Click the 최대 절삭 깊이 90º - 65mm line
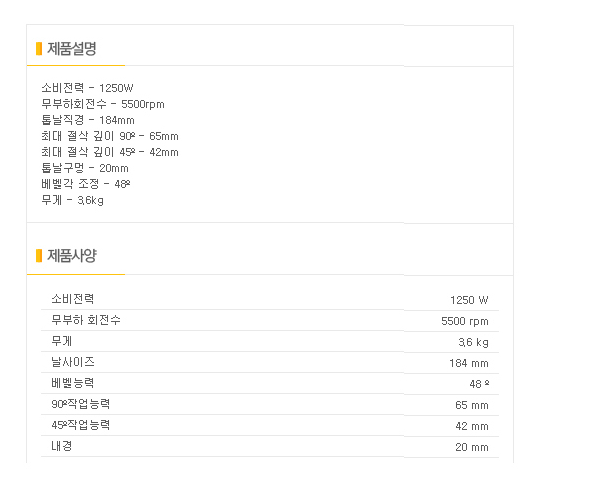Image resolution: width=607 pixels, height=481 pixels. point(110,136)
